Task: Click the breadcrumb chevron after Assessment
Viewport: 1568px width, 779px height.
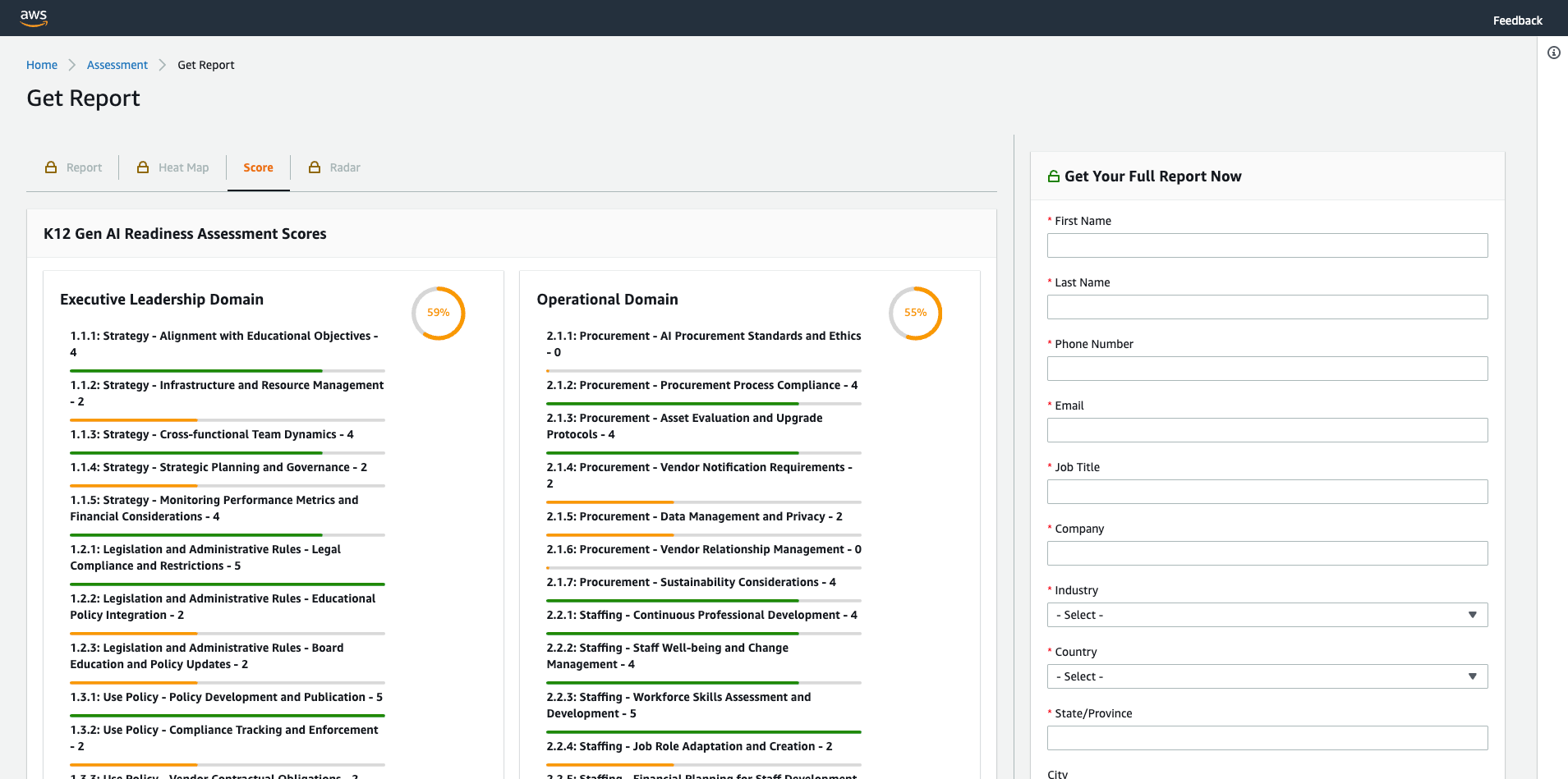Action: [163, 65]
